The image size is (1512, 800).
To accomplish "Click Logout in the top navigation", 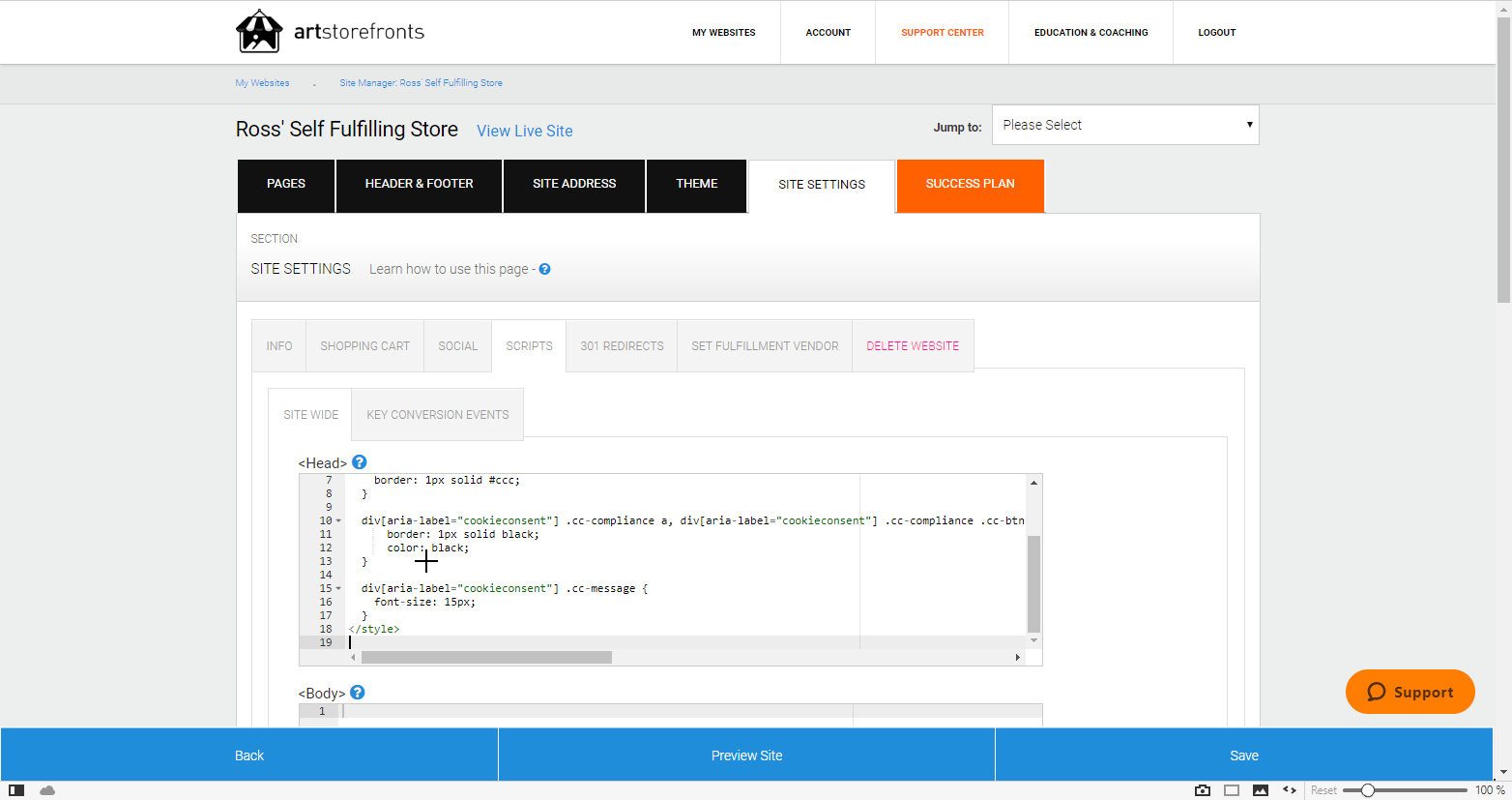I will 1217,33.
